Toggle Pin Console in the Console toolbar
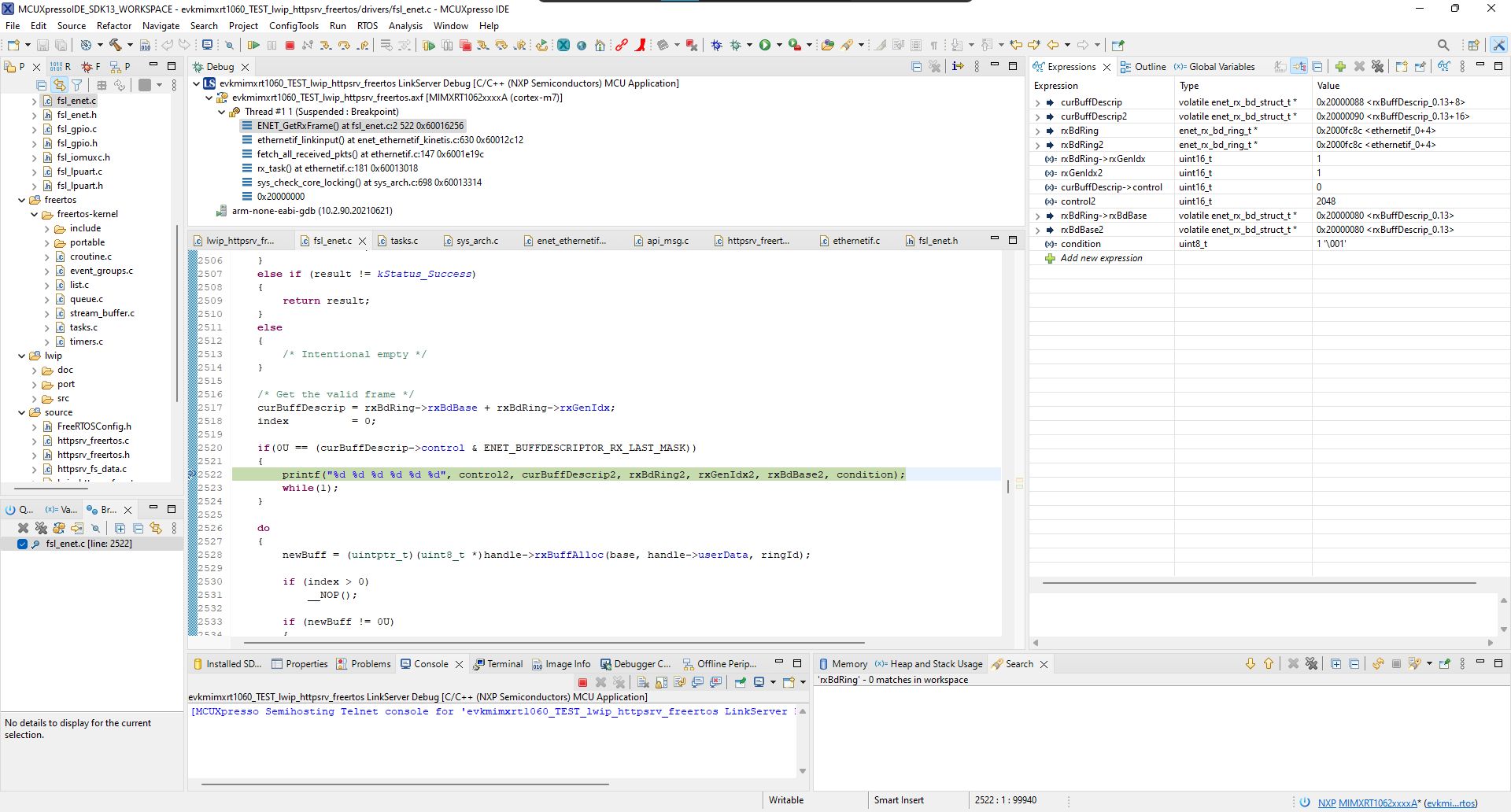Screen dimensions: 1511x812 (740, 681)
